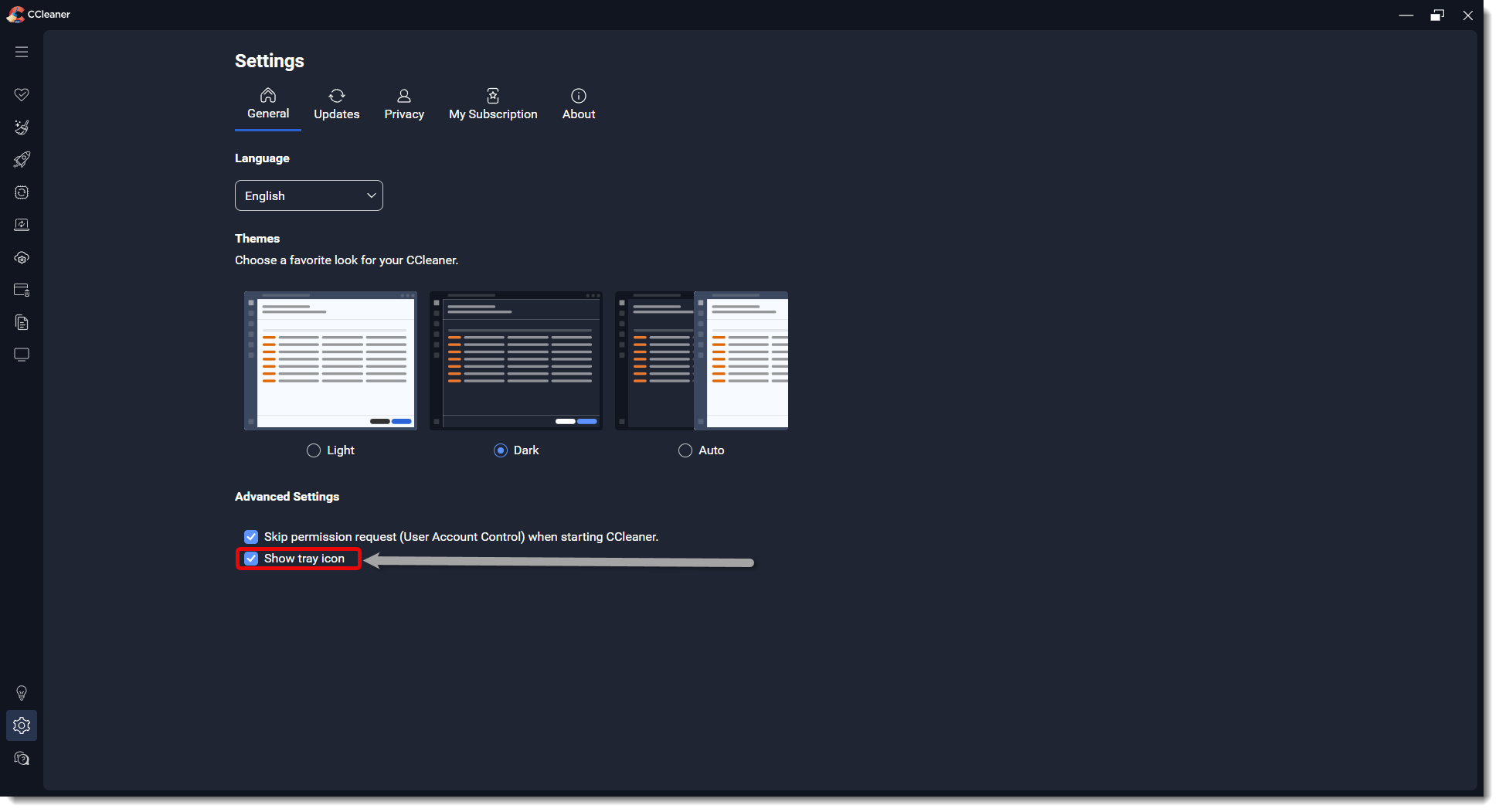Viewport: 1499px width, 812px height.
Task: Select the Light theme radio button
Action: (x=314, y=450)
